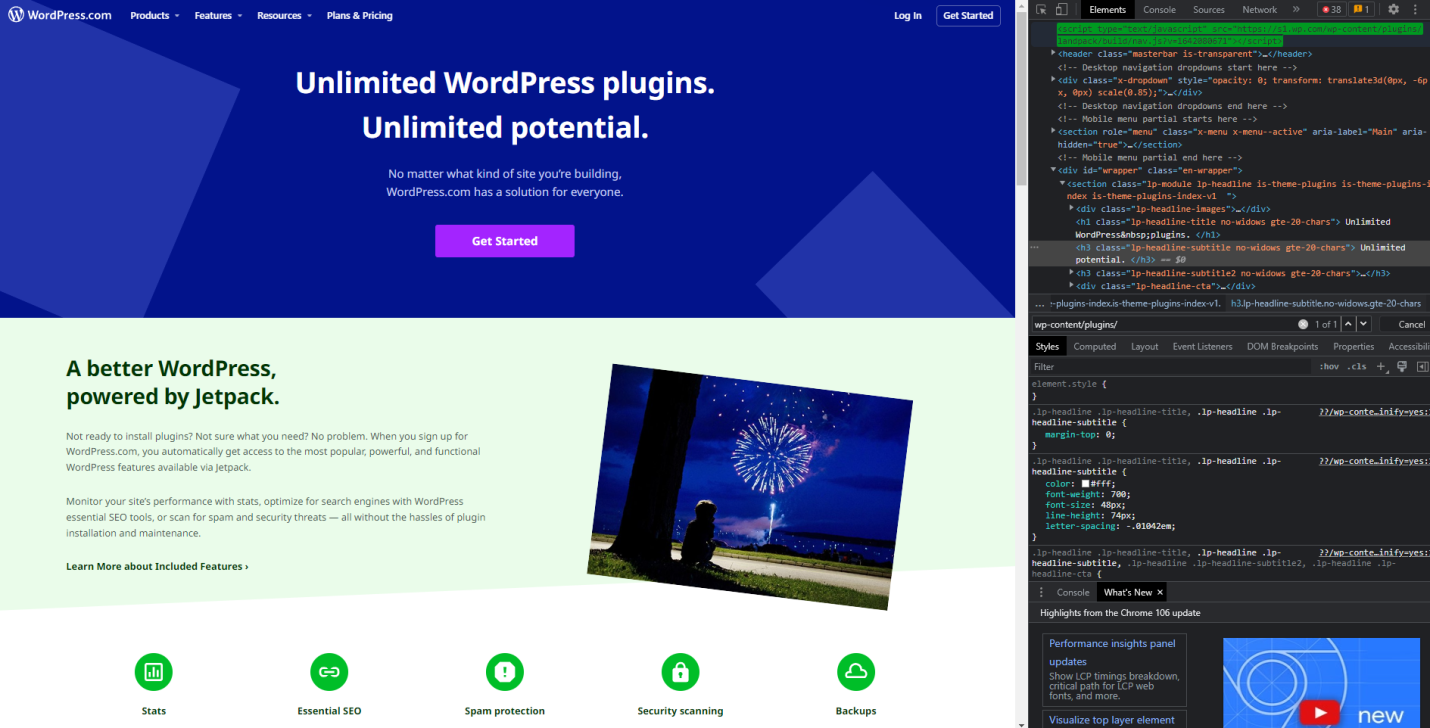Click the WordPress.com logo in the header
This screenshot has width=1430, height=728.
tap(59, 15)
